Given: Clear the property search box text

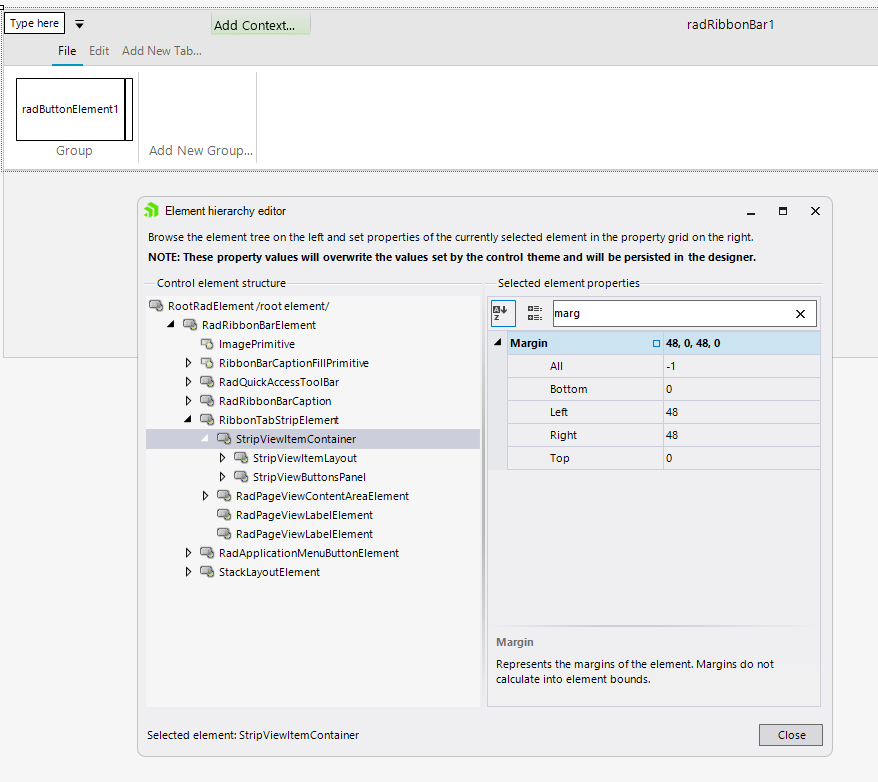Looking at the screenshot, I should tap(800, 314).
